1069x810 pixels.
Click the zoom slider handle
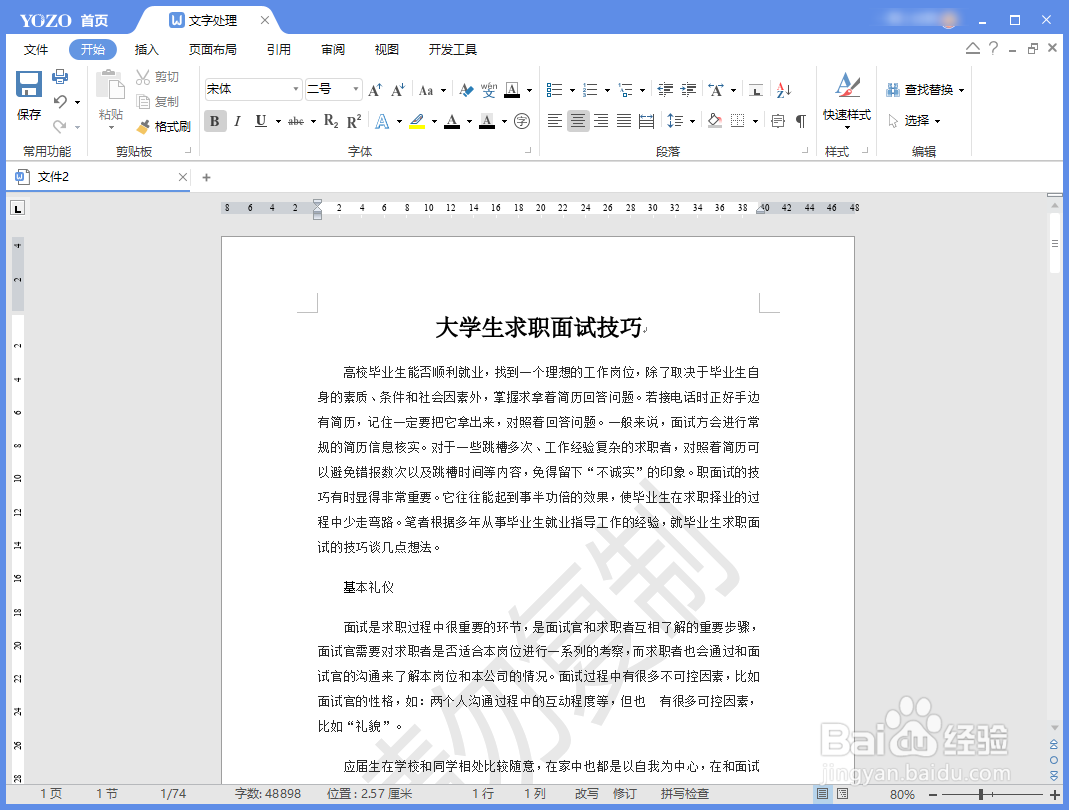point(980,794)
